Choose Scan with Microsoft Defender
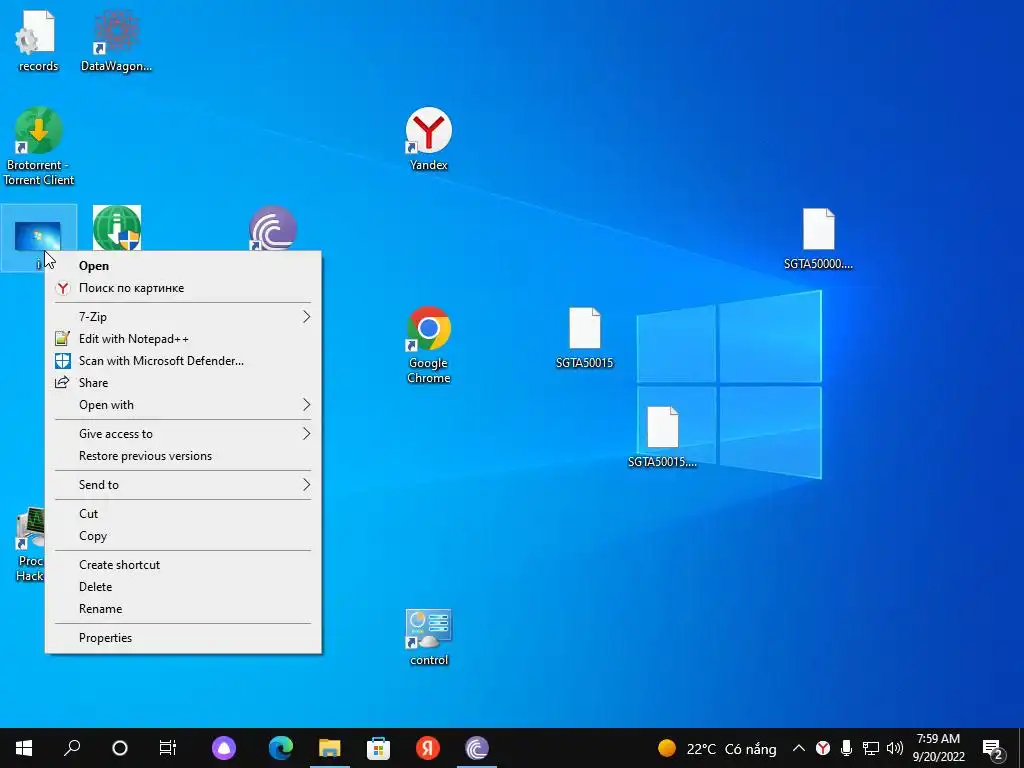The height and width of the screenshot is (768, 1024). click(184, 360)
